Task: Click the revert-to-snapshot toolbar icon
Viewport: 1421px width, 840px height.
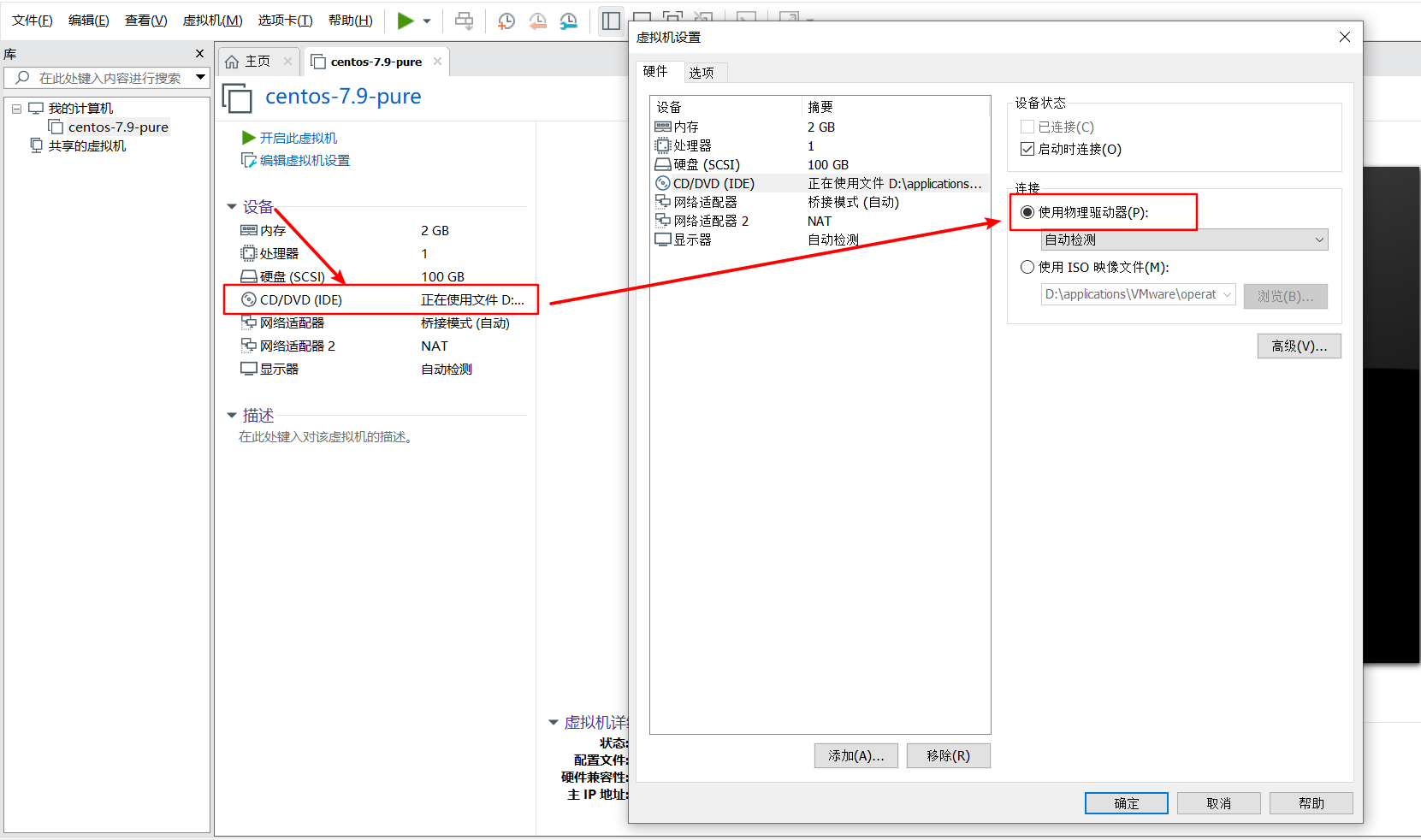Action: click(x=538, y=21)
